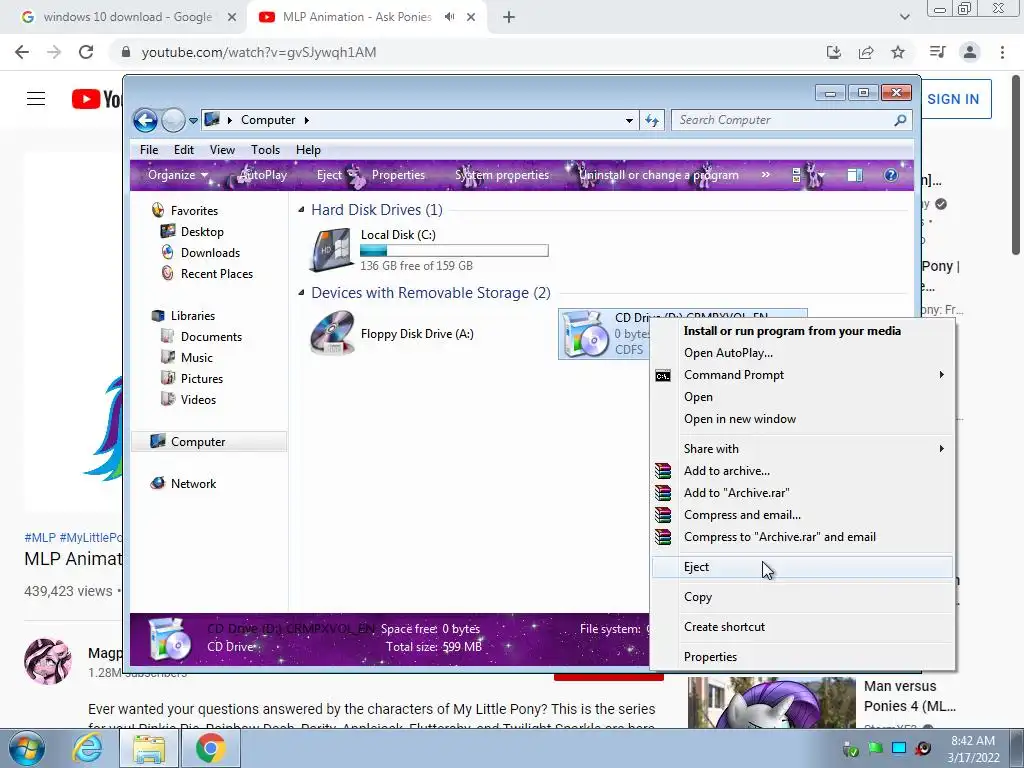Screen dimensions: 1024x768
Task: Open Videos library in navigation pane
Action: pyautogui.click(x=198, y=399)
